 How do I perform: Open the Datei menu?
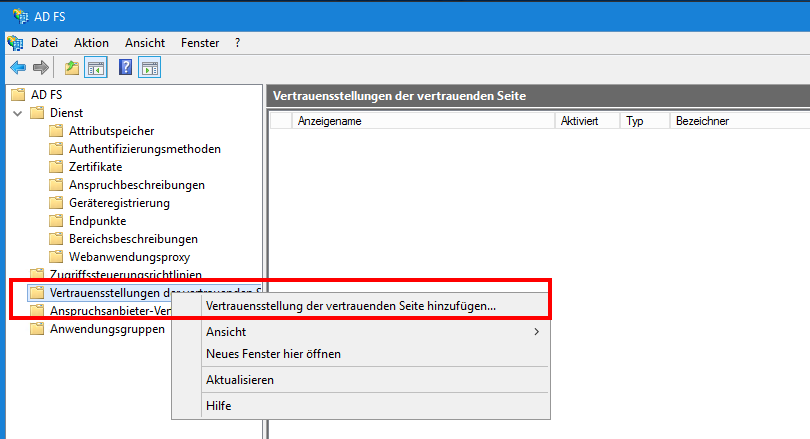click(x=44, y=43)
